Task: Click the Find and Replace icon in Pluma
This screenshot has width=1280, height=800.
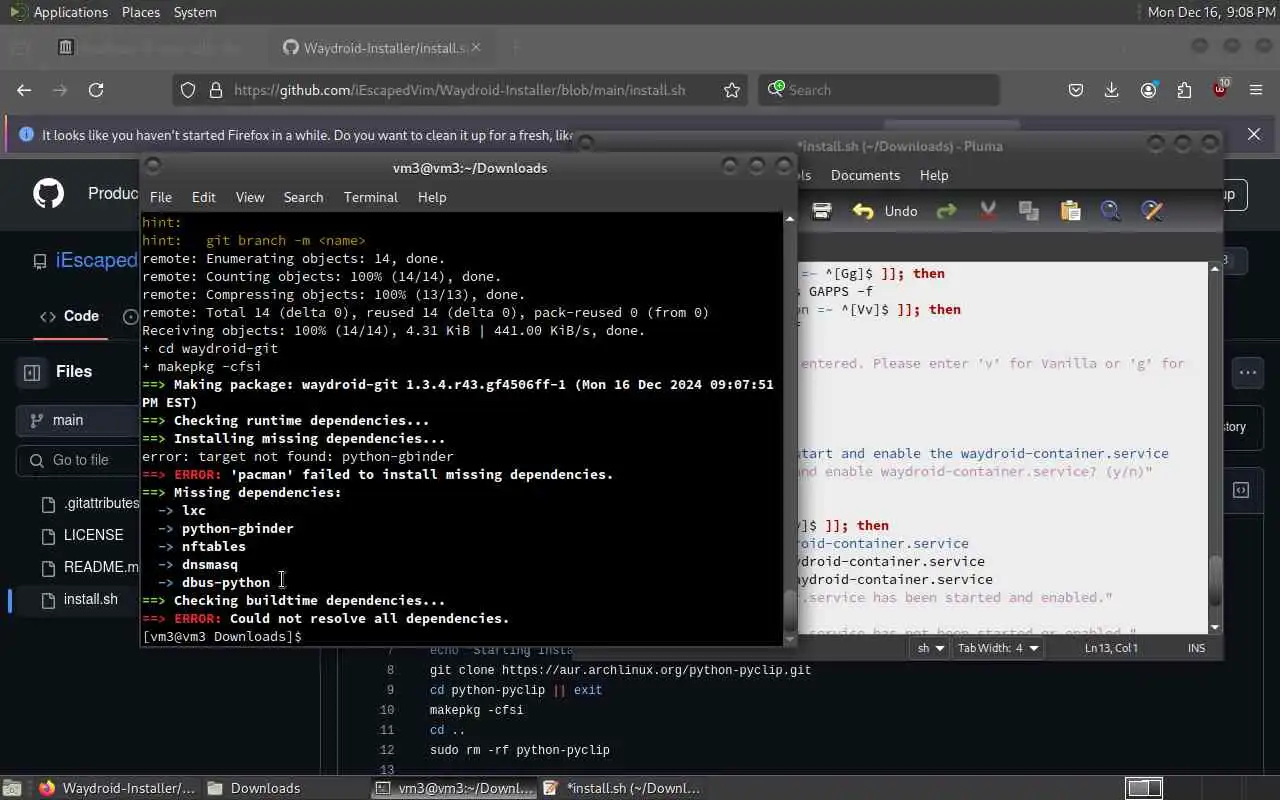Action: tap(1152, 211)
